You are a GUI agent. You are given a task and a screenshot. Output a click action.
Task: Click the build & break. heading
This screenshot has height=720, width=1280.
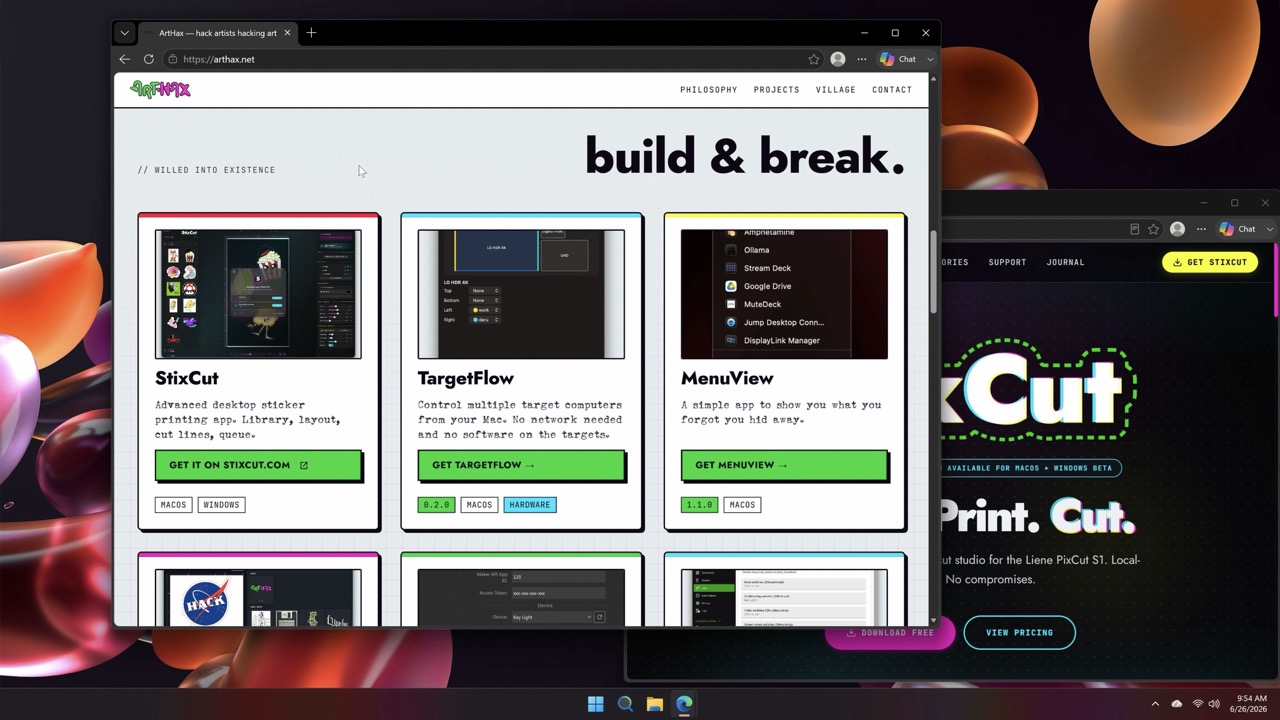click(x=744, y=156)
